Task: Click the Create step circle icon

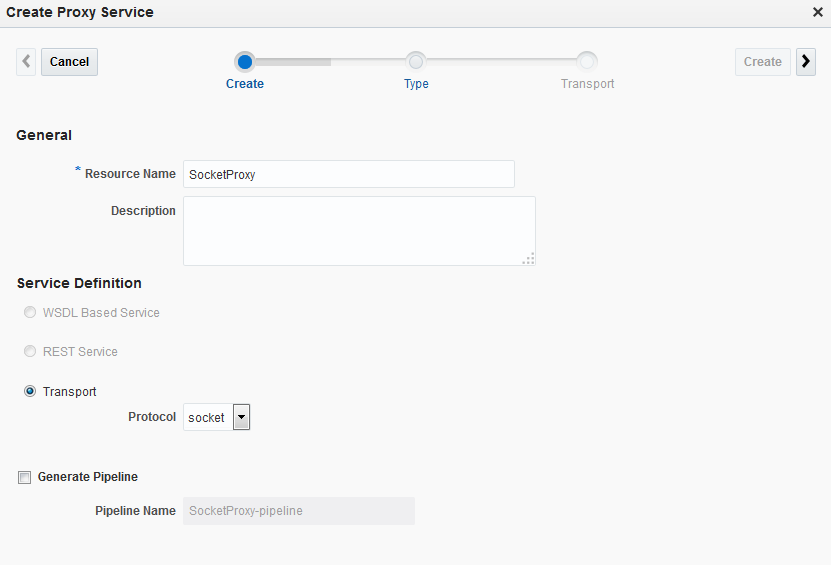Action: click(245, 62)
